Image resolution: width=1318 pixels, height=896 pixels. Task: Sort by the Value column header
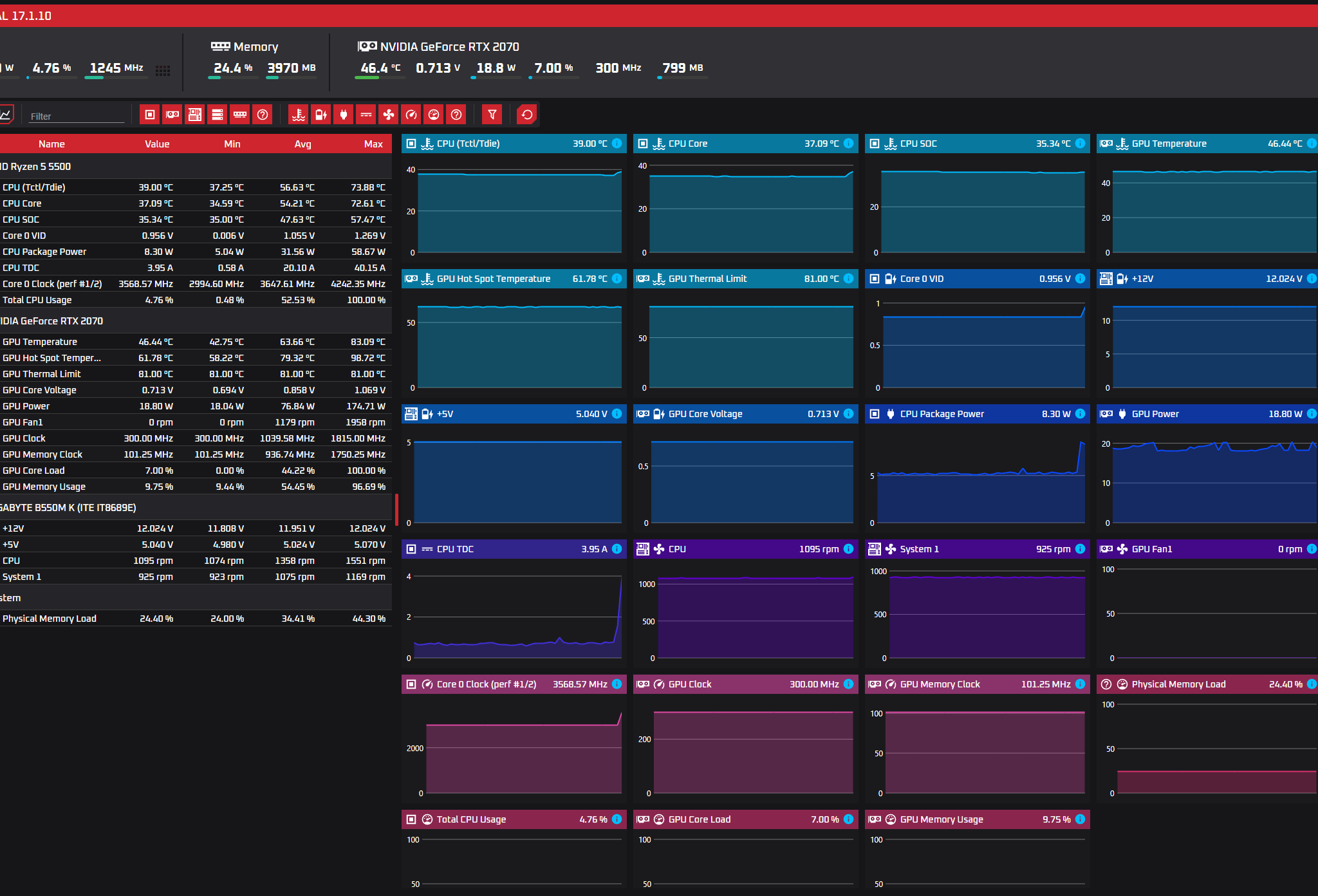pyautogui.click(x=157, y=144)
